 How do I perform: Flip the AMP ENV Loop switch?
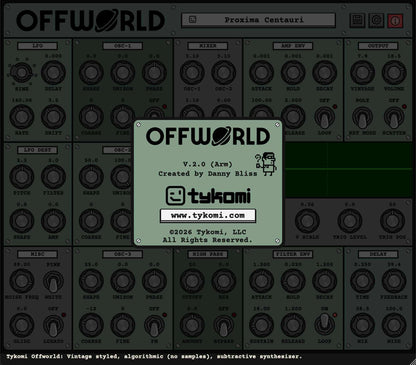(x=324, y=117)
